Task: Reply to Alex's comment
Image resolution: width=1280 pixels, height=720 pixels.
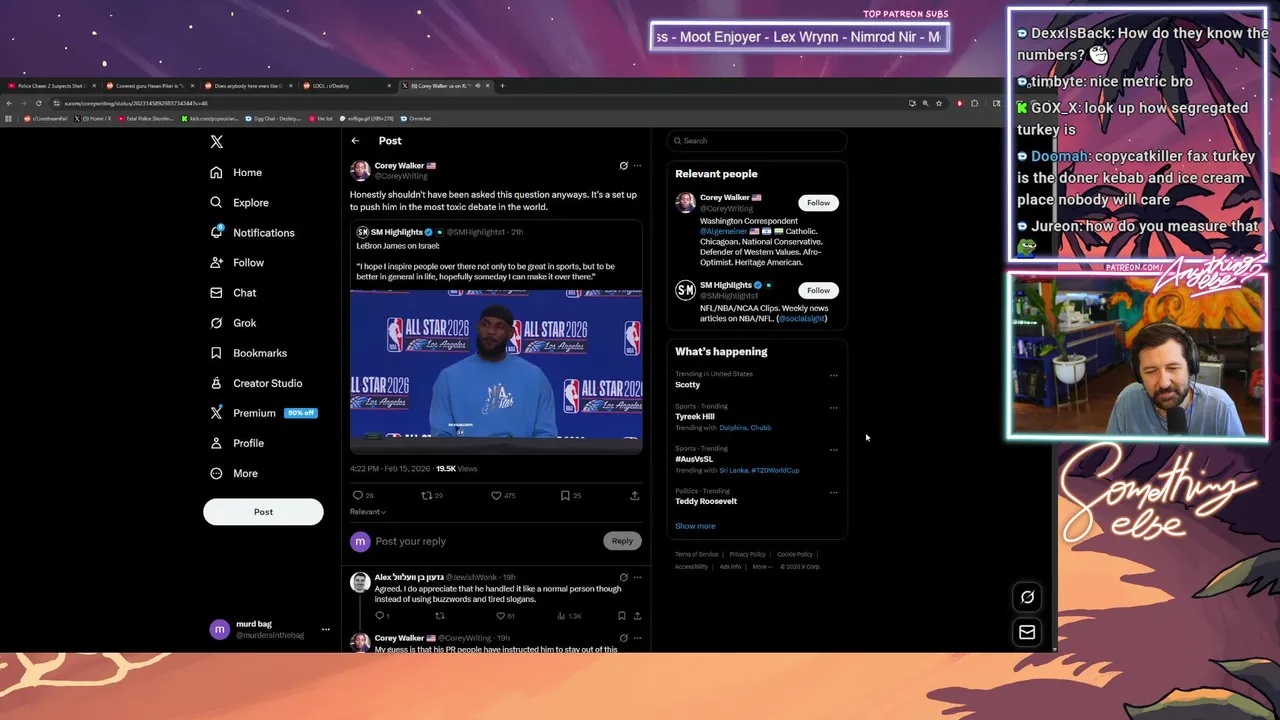Action: coord(381,616)
